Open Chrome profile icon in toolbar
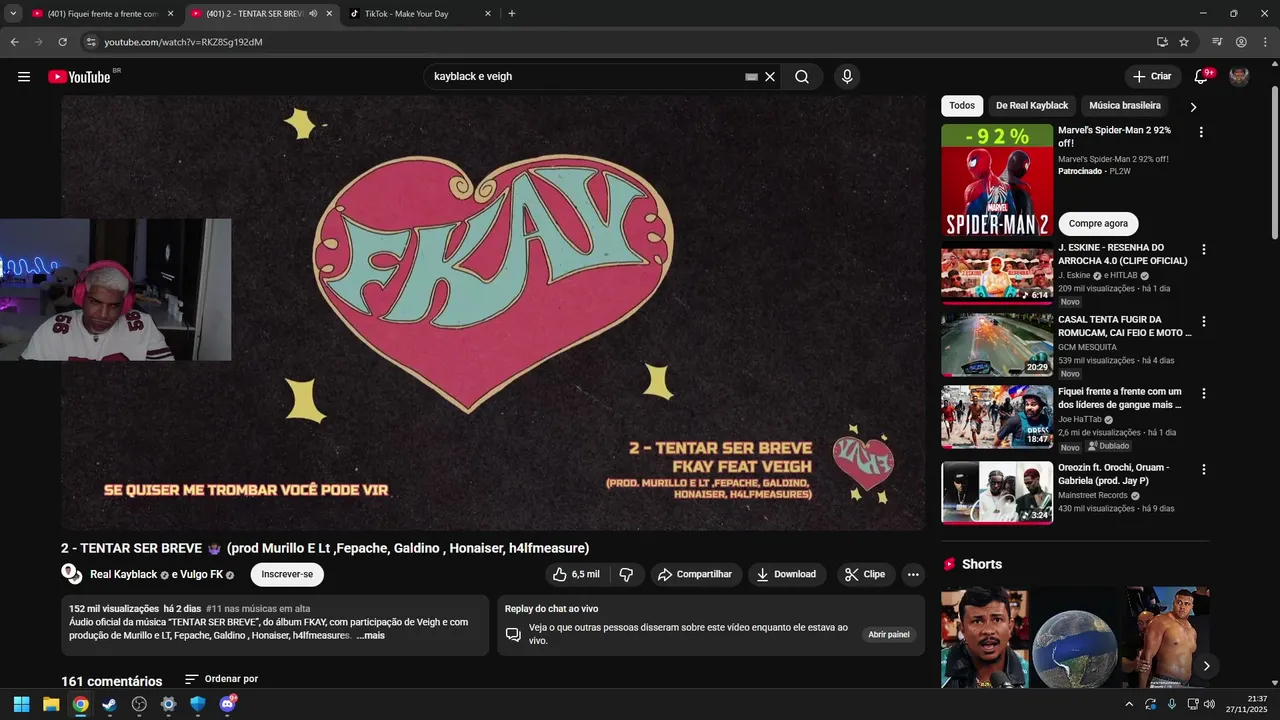Screen dimensions: 1280x720 (1241, 42)
